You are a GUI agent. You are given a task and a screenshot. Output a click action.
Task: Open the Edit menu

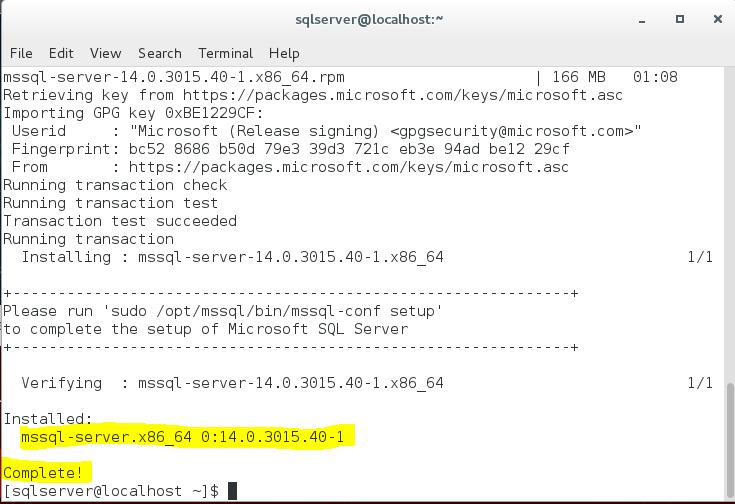61,53
